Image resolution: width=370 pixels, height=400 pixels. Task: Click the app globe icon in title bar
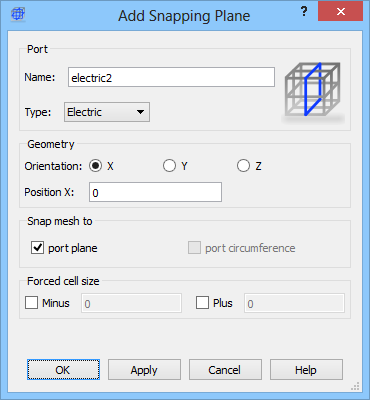[x=18, y=14]
